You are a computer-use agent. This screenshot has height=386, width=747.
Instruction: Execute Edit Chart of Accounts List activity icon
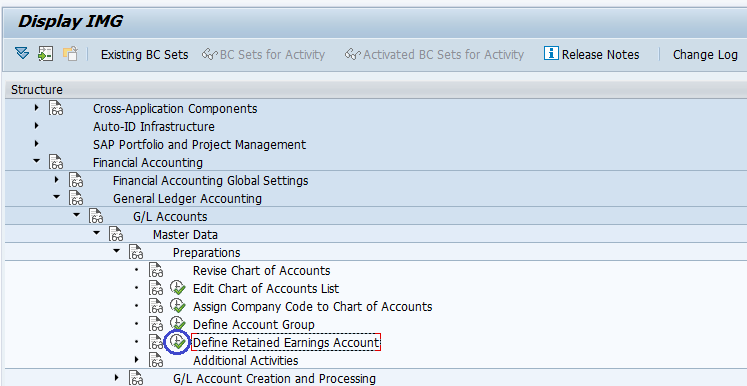[x=178, y=288]
